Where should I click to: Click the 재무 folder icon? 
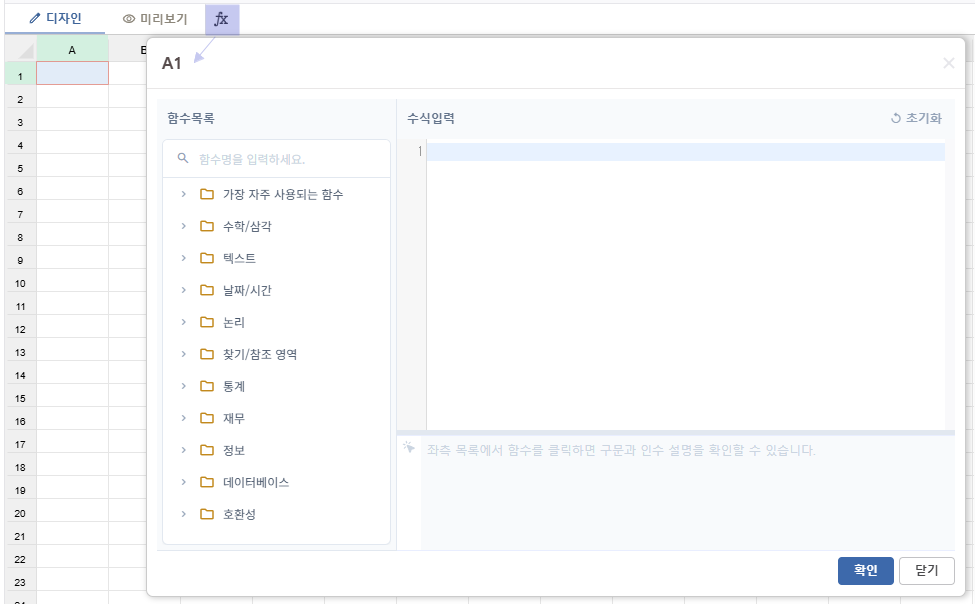(207, 418)
